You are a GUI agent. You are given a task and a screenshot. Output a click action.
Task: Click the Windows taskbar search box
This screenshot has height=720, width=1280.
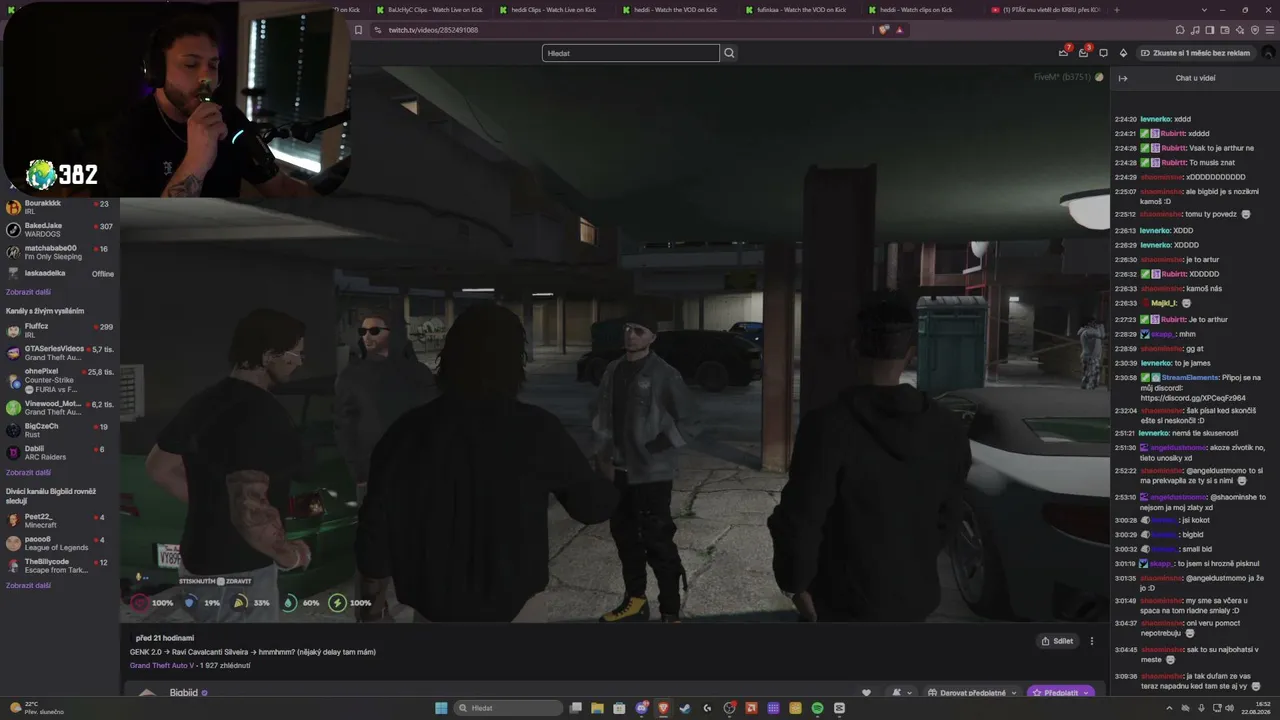(509, 708)
